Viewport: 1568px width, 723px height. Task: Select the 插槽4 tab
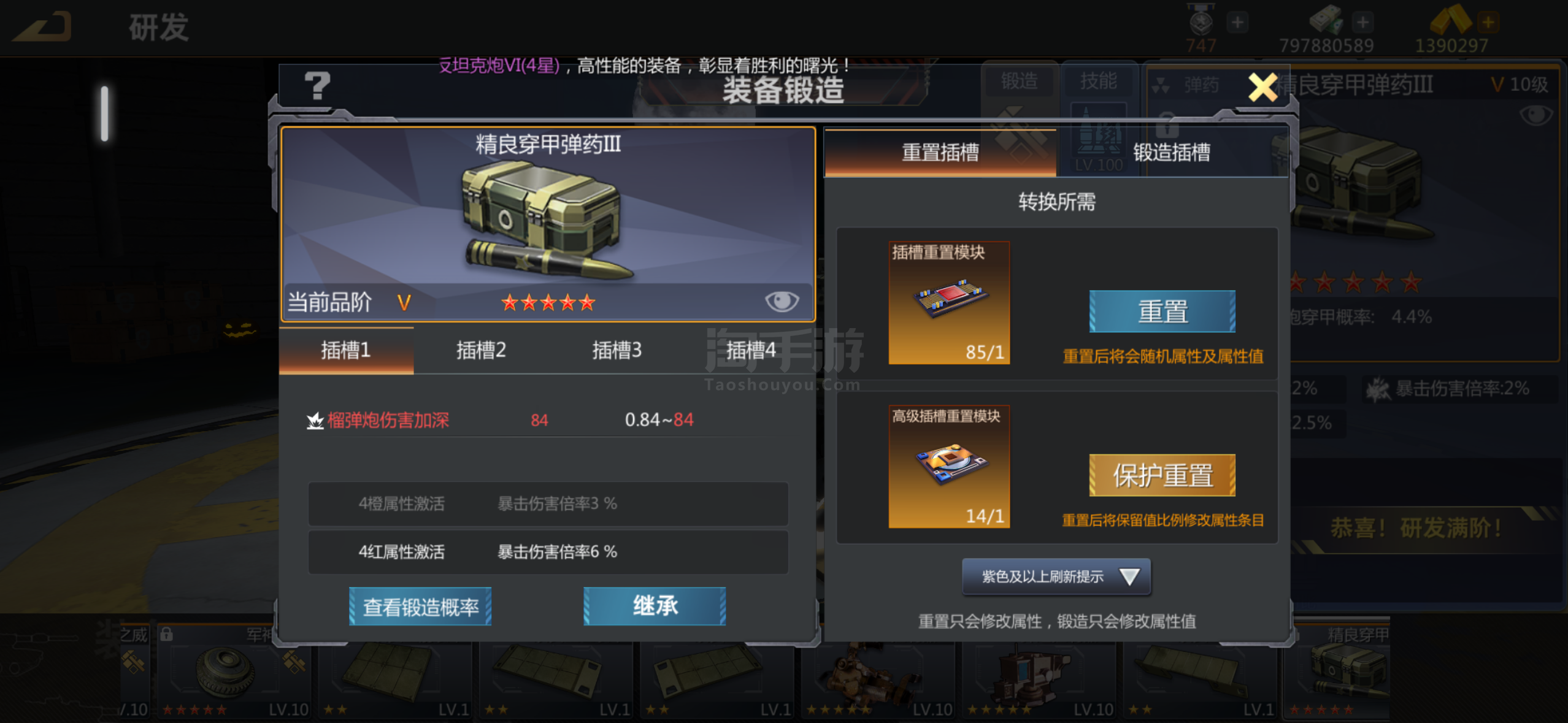coord(751,350)
